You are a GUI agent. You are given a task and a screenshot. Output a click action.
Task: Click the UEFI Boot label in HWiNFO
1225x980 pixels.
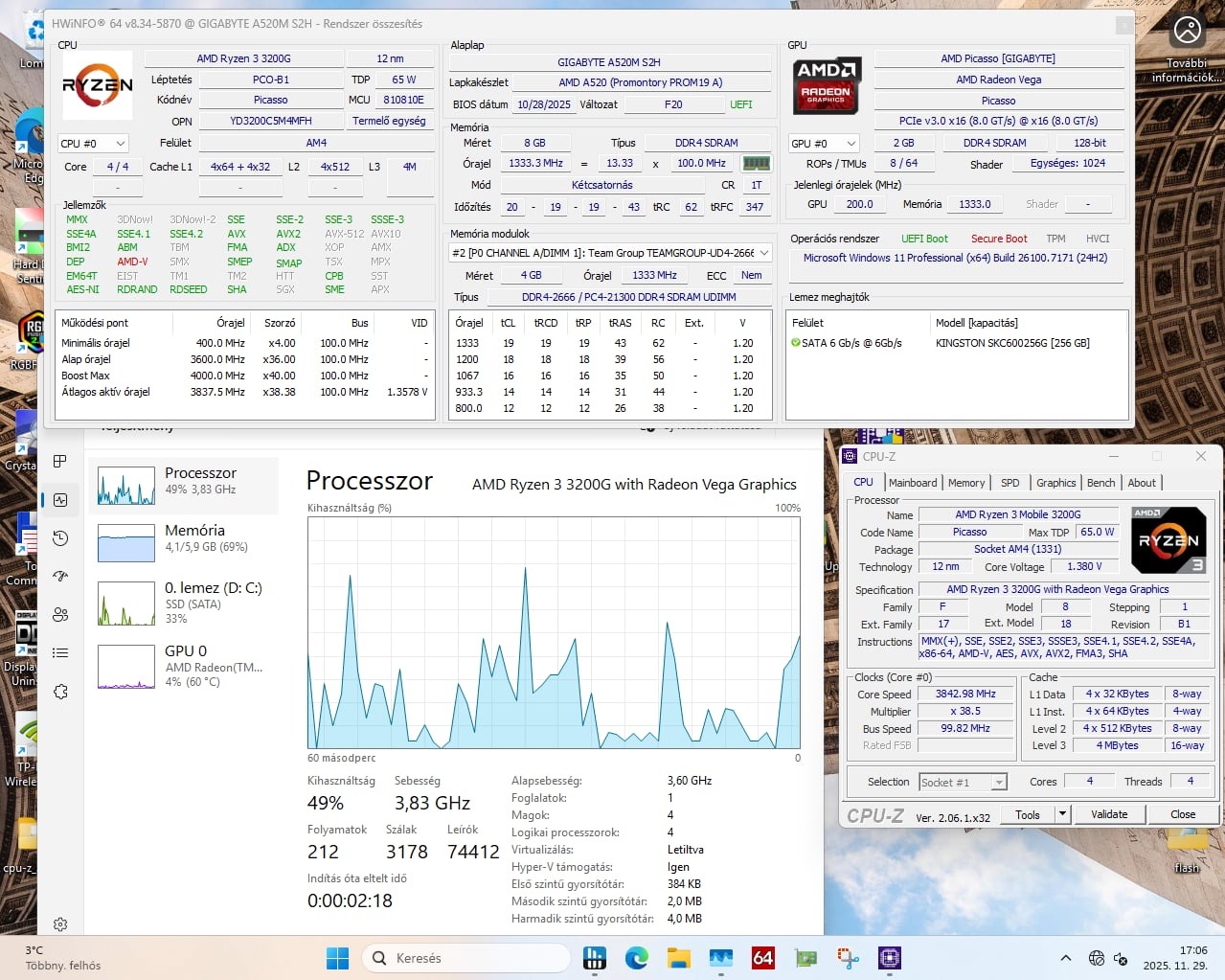pos(924,239)
